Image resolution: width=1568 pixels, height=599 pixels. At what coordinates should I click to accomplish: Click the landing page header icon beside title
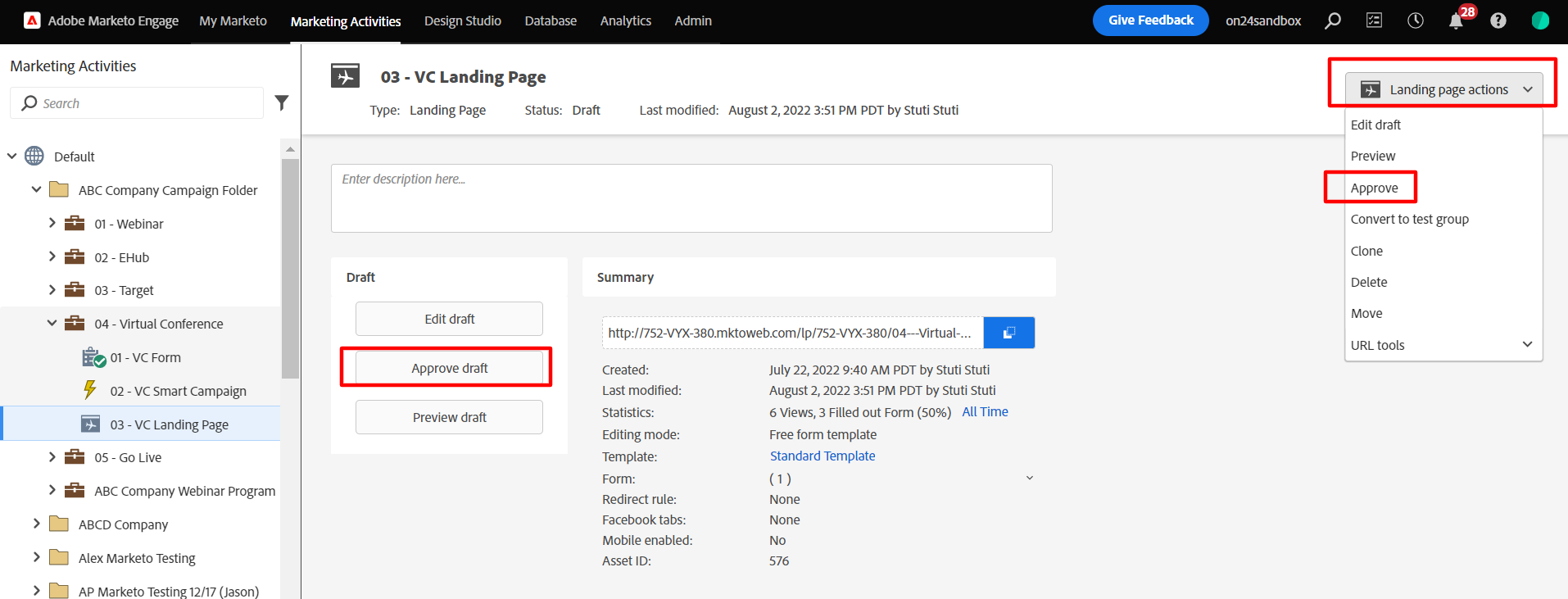(x=346, y=76)
